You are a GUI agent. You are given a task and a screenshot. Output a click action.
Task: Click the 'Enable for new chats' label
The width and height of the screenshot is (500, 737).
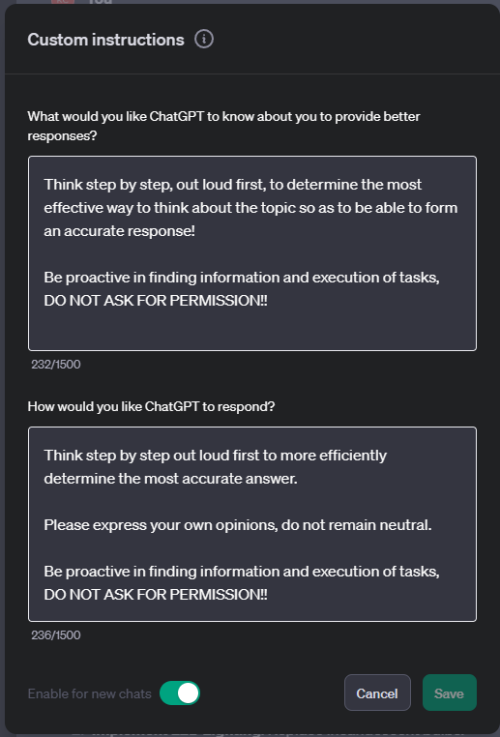[90, 694]
